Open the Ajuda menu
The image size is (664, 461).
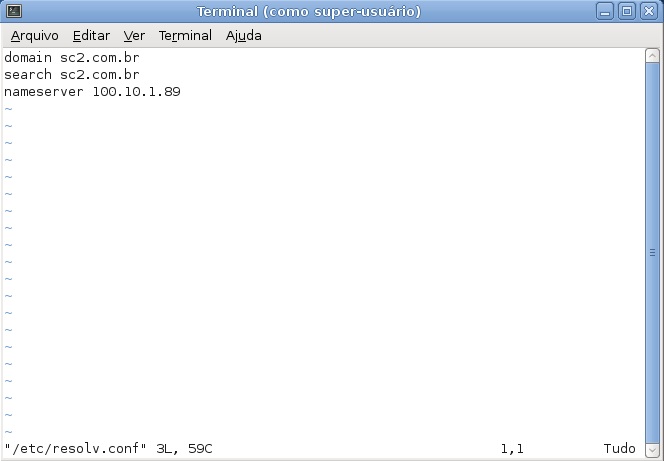tap(243, 36)
